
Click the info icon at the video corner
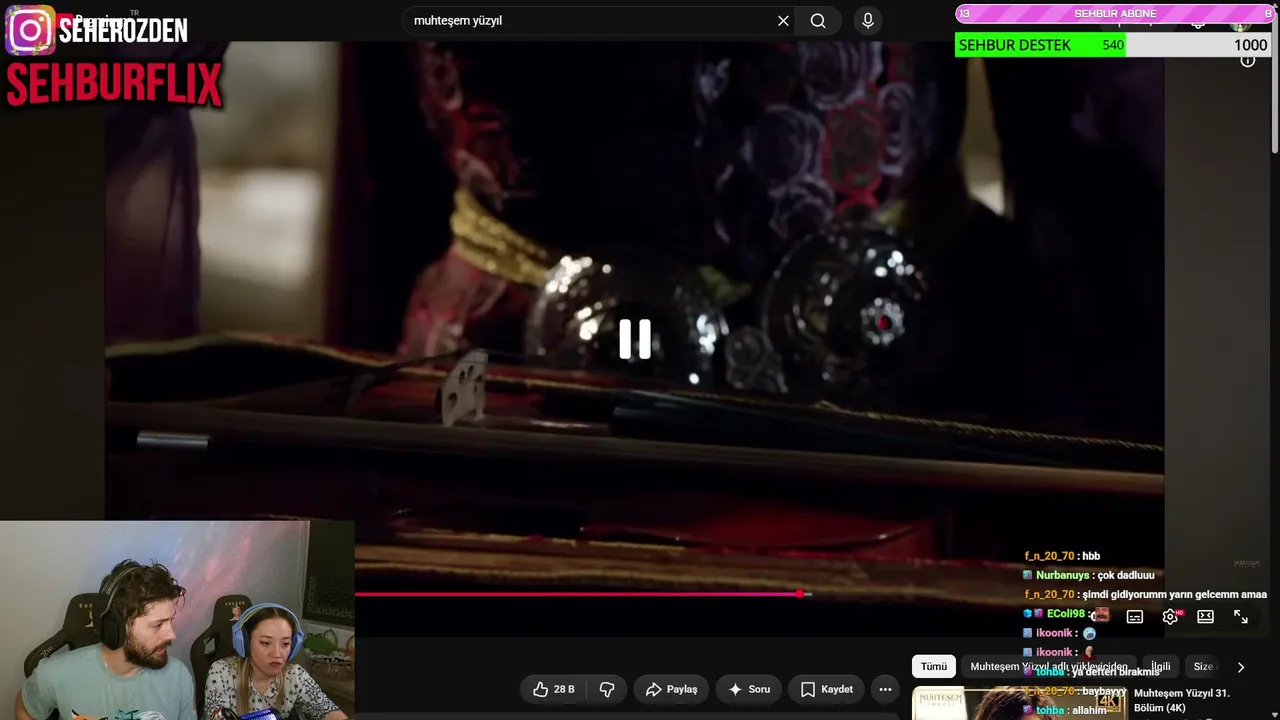point(1248,60)
